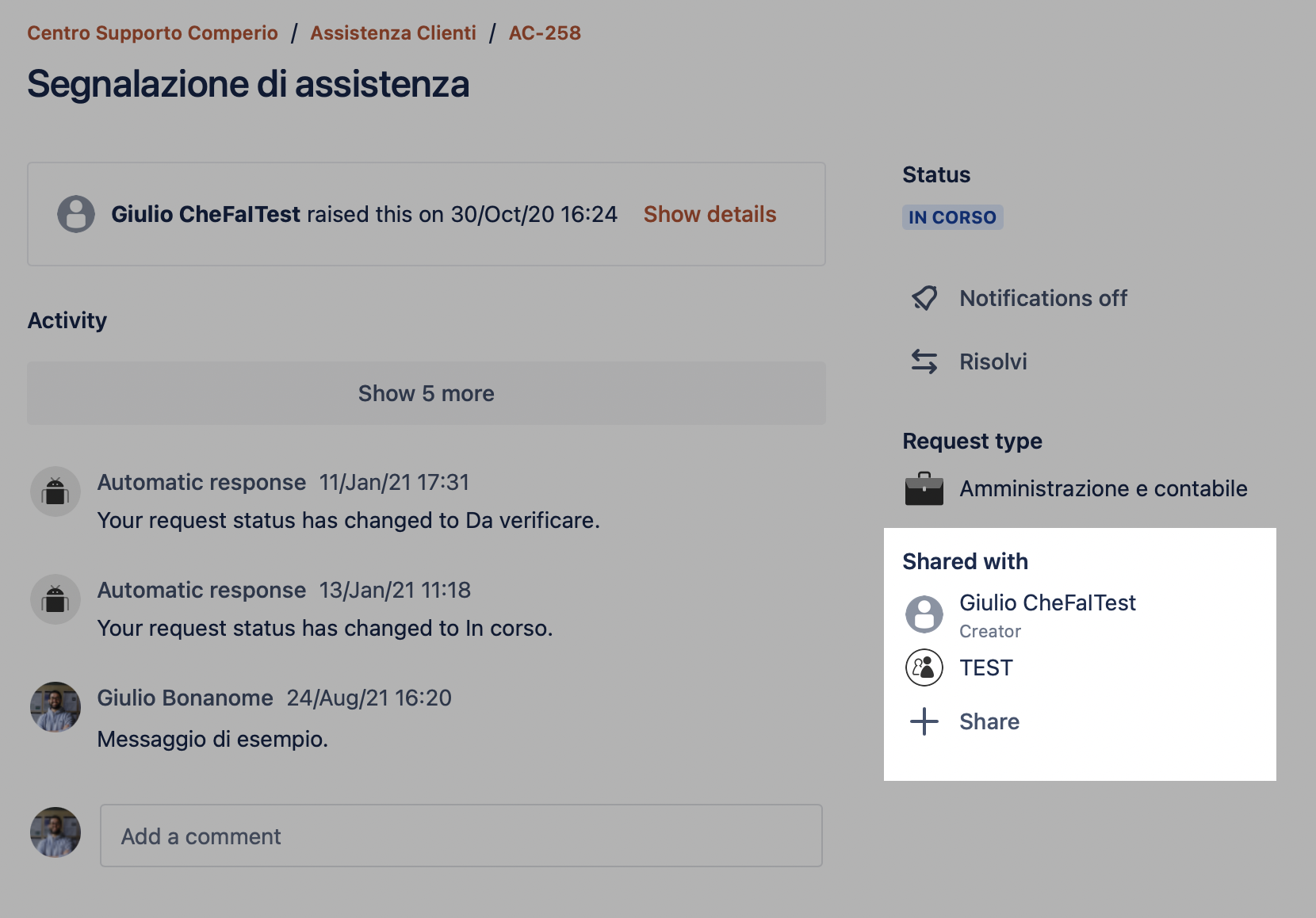Click the briefcase request type icon

(x=924, y=488)
